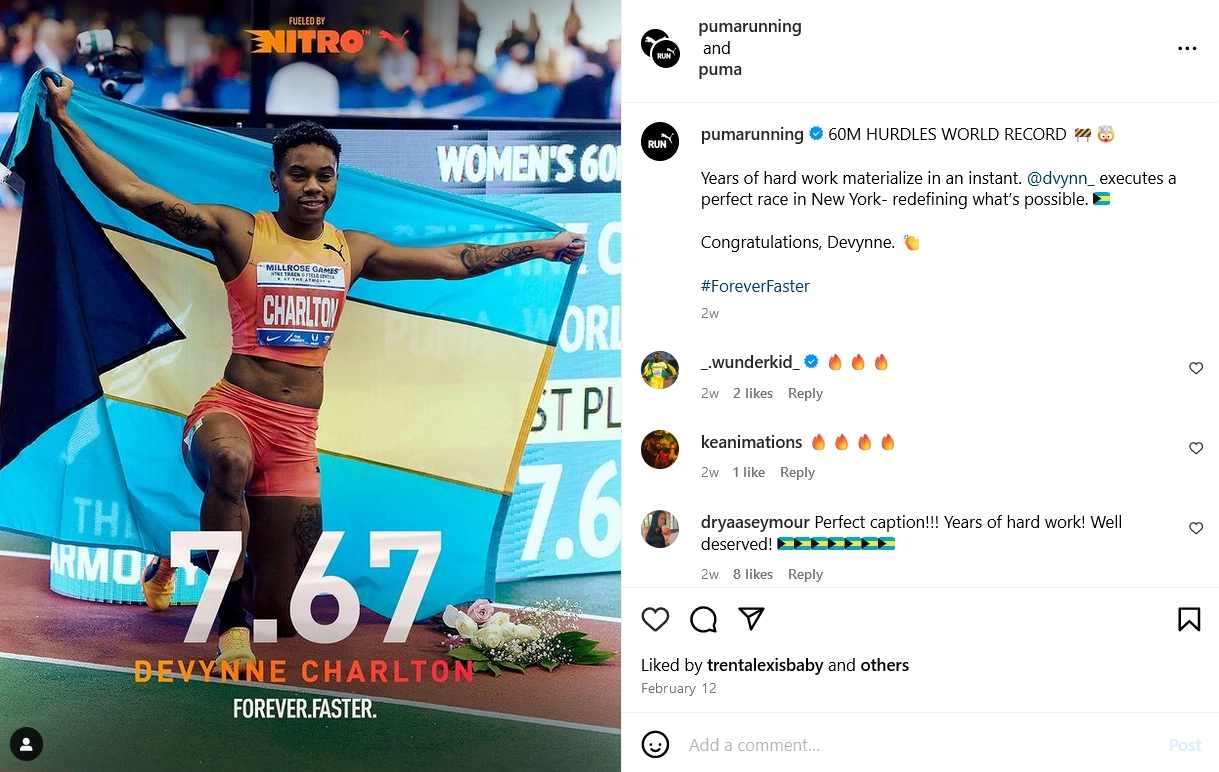The width and height of the screenshot is (1219, 772).
Task: Like the post with the heart icon
Action: click(x=655, y=620)
